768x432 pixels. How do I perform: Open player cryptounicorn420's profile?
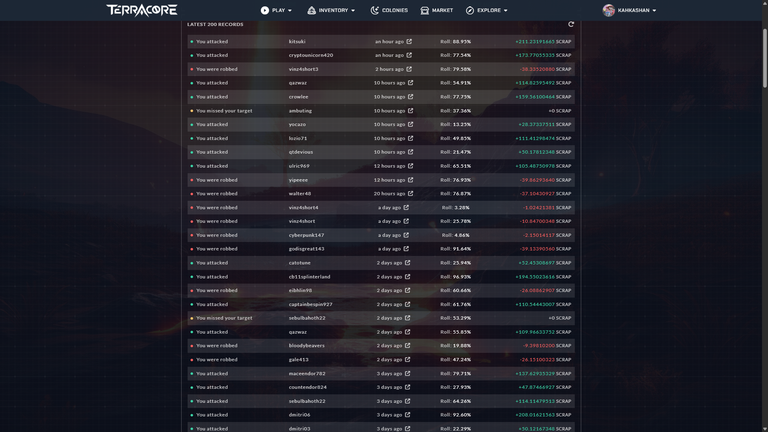(x=311, y=55)
